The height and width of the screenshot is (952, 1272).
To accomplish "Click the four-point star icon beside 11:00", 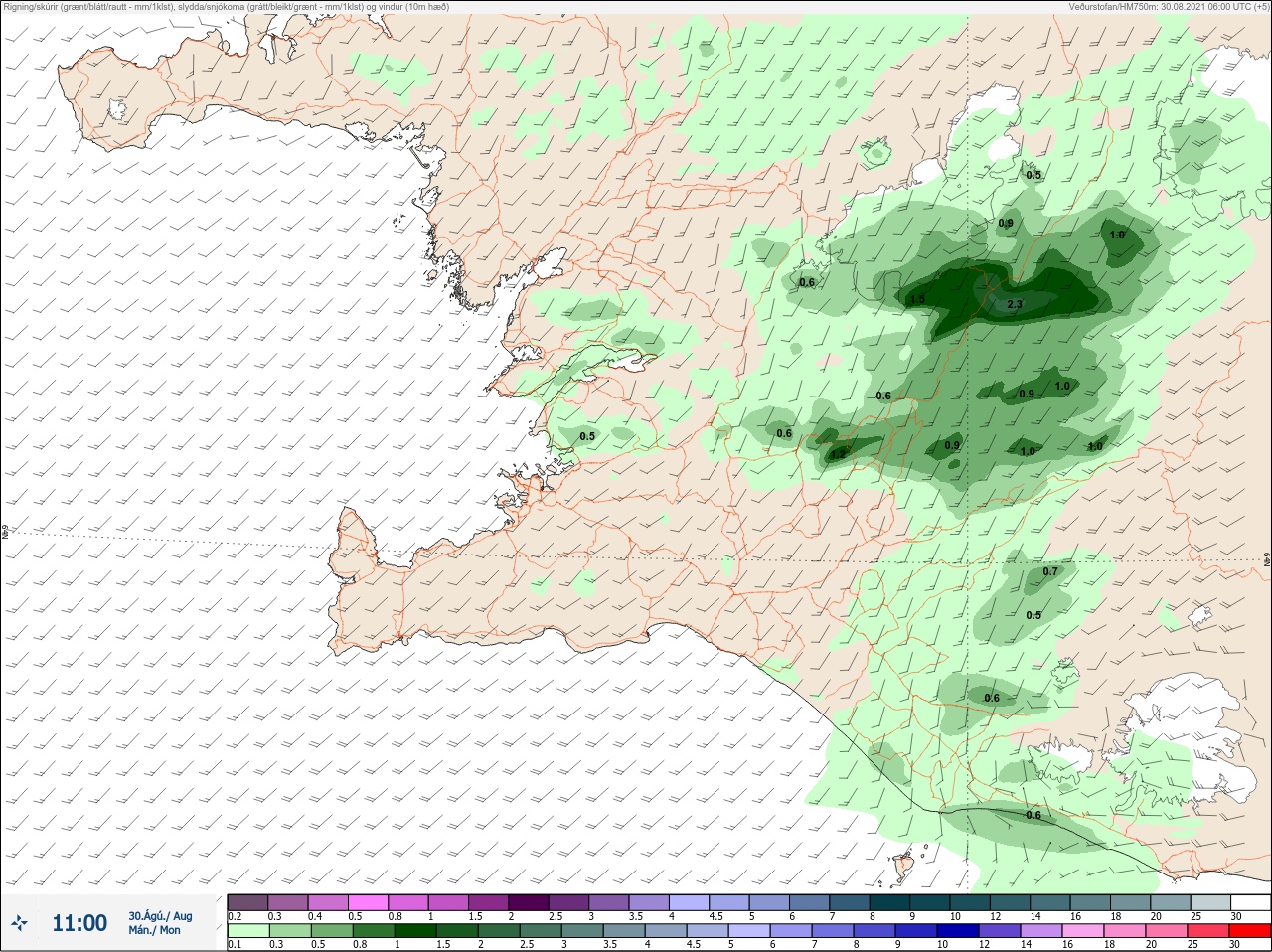I will (18, 924).
